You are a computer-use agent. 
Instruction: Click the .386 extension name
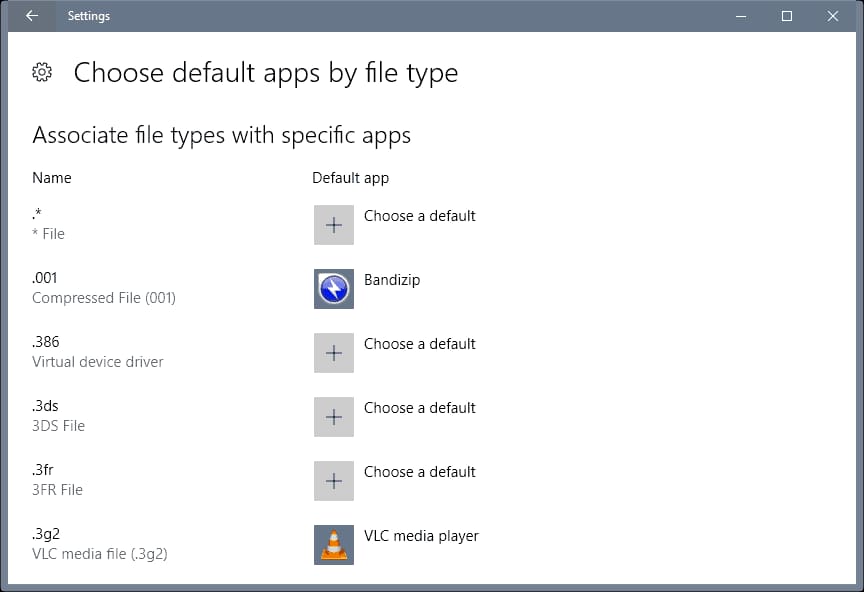46,342
